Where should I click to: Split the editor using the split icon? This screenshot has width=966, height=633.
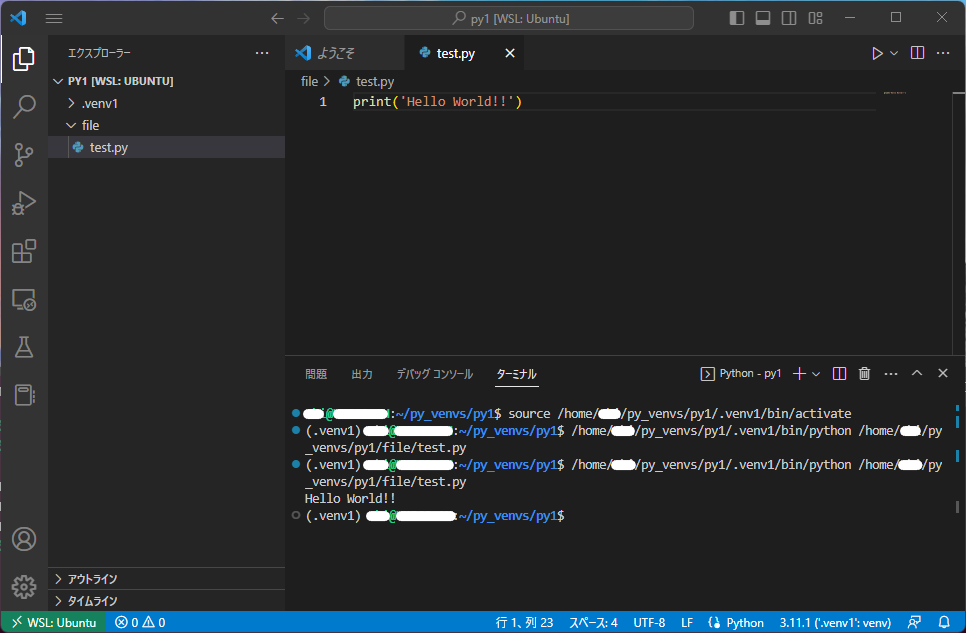tap(917, 52)
